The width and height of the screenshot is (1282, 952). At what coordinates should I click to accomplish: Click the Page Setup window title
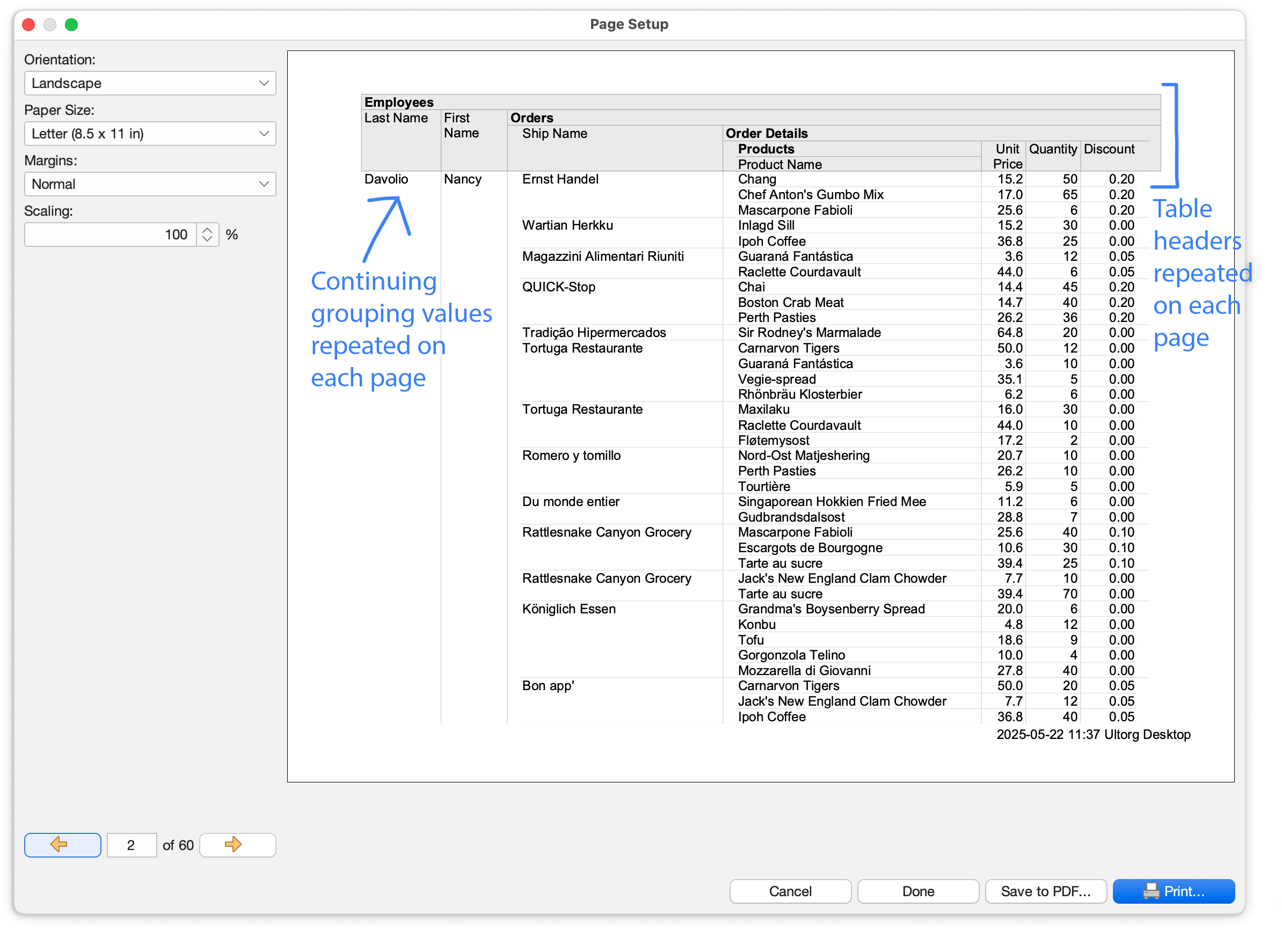click(629, 24)
